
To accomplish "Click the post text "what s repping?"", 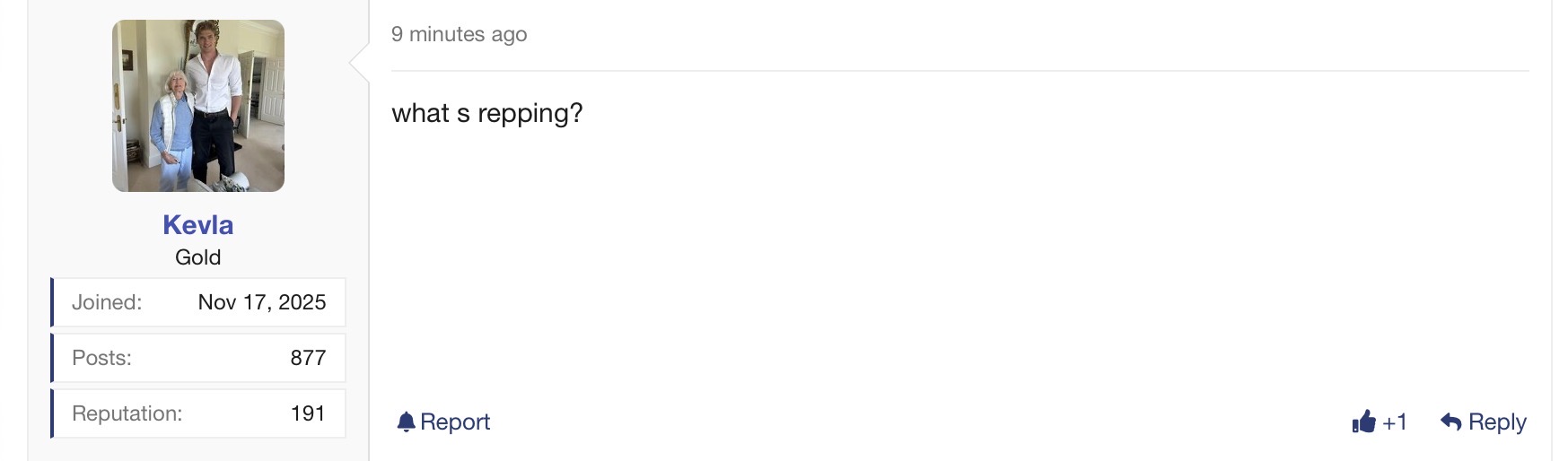I will coord(487,113).
